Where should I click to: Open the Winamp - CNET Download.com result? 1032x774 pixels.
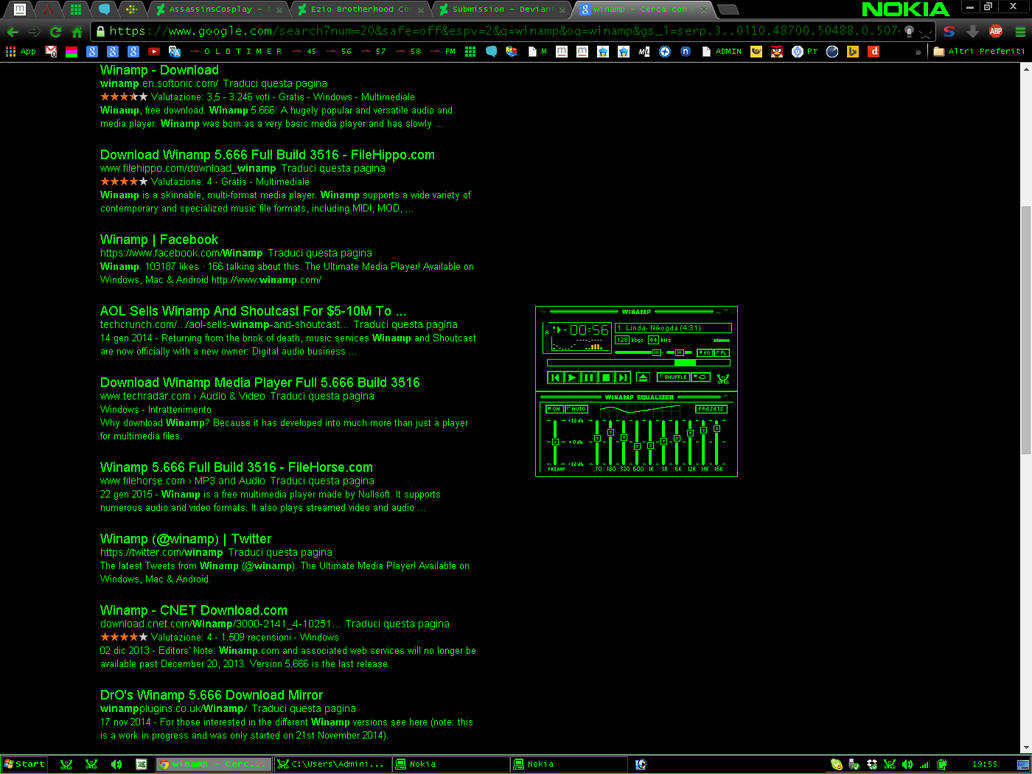(194, 610)
